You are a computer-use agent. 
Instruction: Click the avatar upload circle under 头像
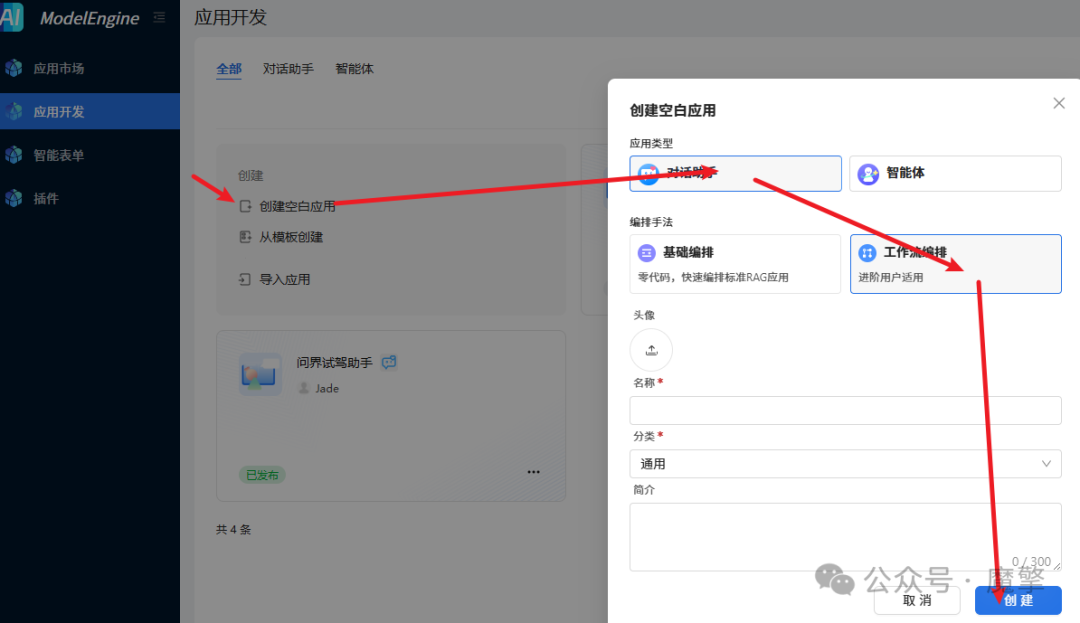(x=651, y=350)
